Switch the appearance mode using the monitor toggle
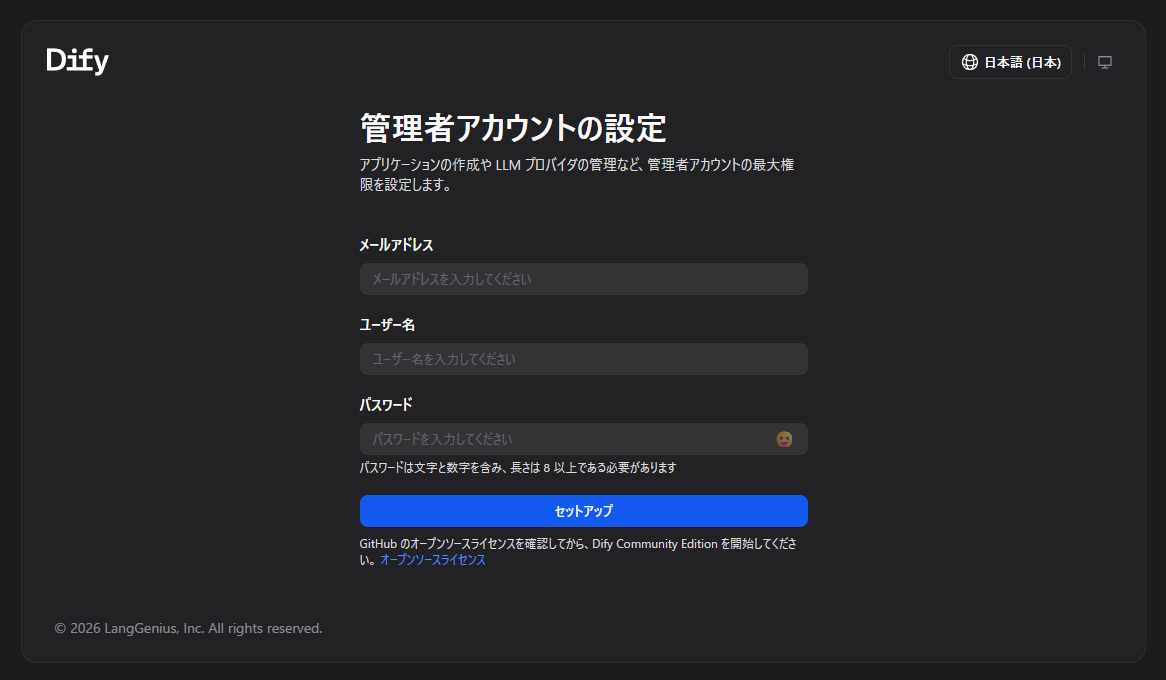Viewport: 1166px width, 680px height. tap(1105, 61)
